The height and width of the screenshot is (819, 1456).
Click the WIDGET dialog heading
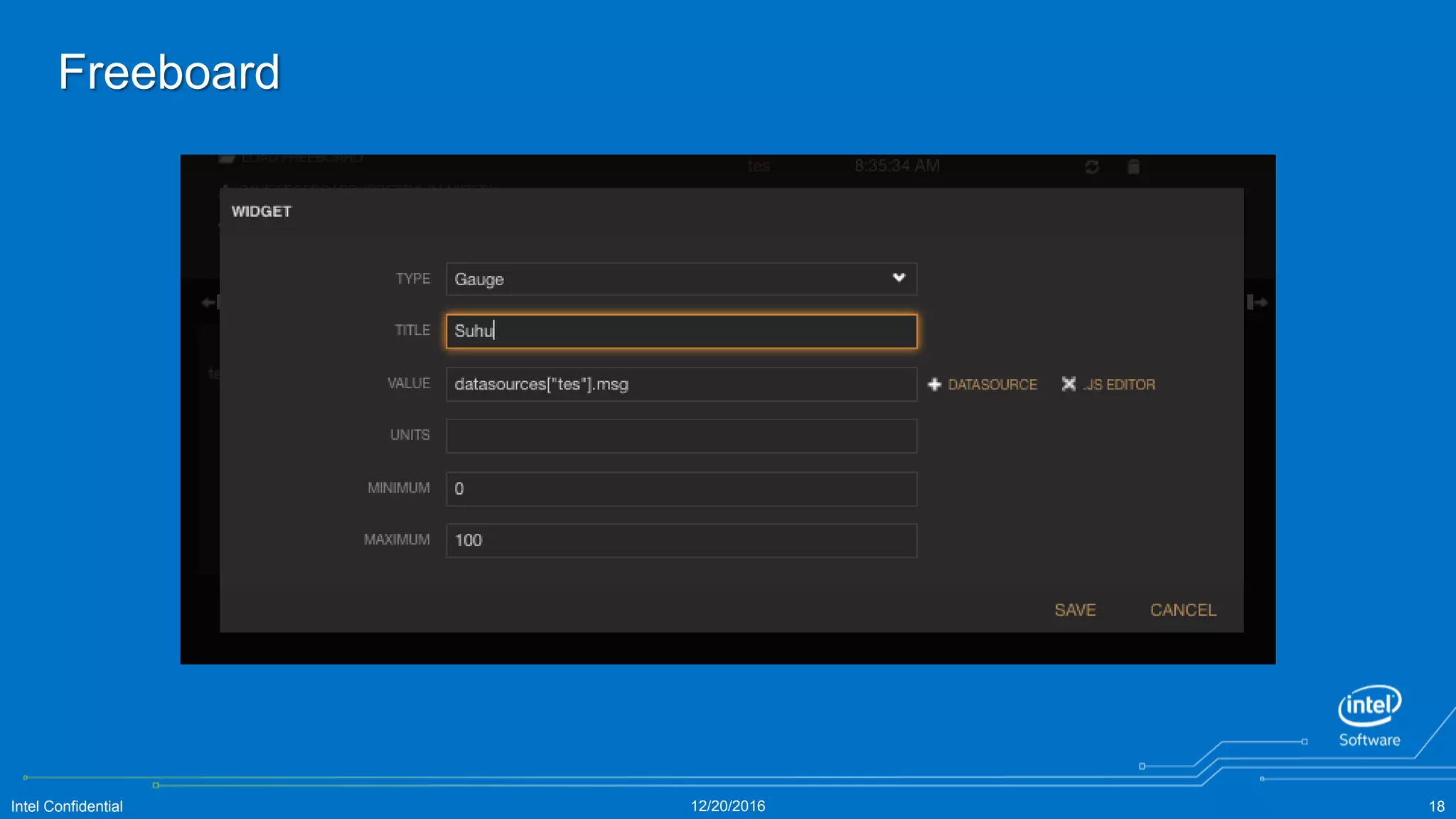click(261, 212)
